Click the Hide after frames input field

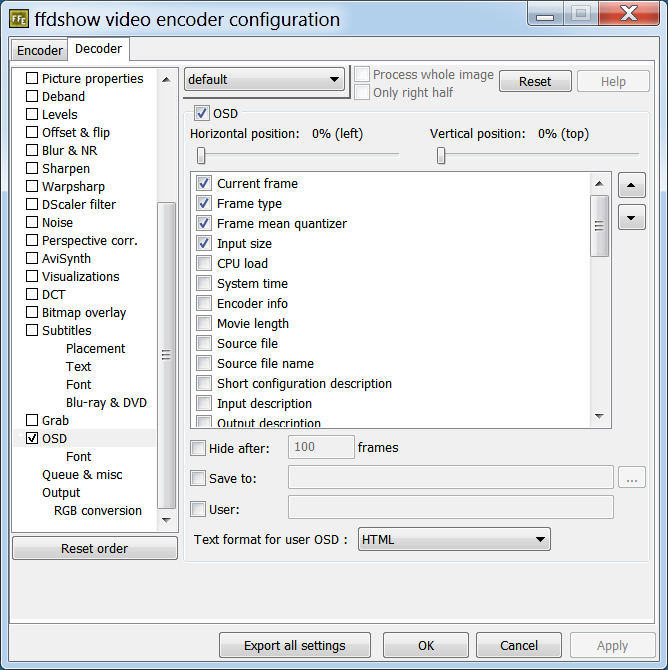(x=321, y=447)
